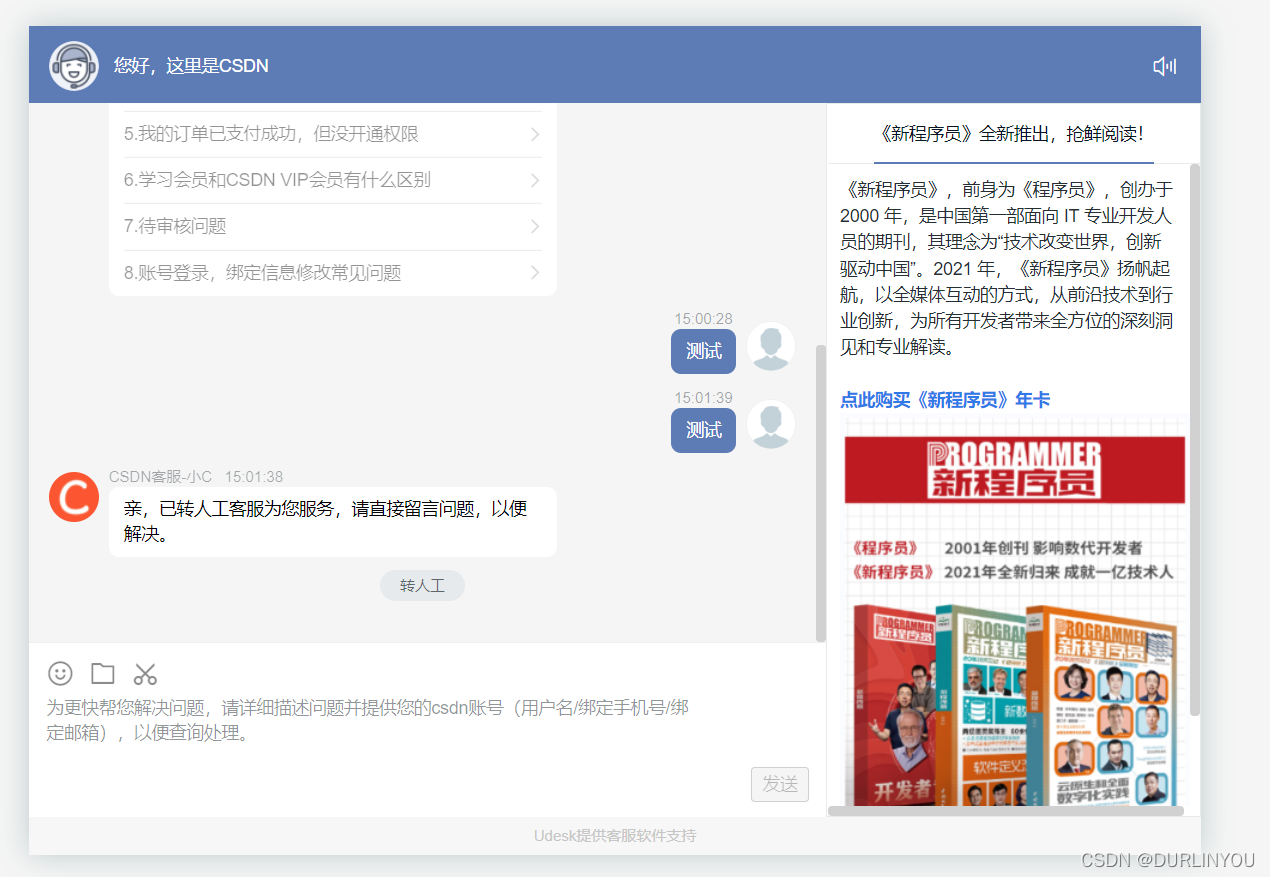Expand chevron for 7.待审核问题
Screen dimensions: 1270x877
coord(535,226)
